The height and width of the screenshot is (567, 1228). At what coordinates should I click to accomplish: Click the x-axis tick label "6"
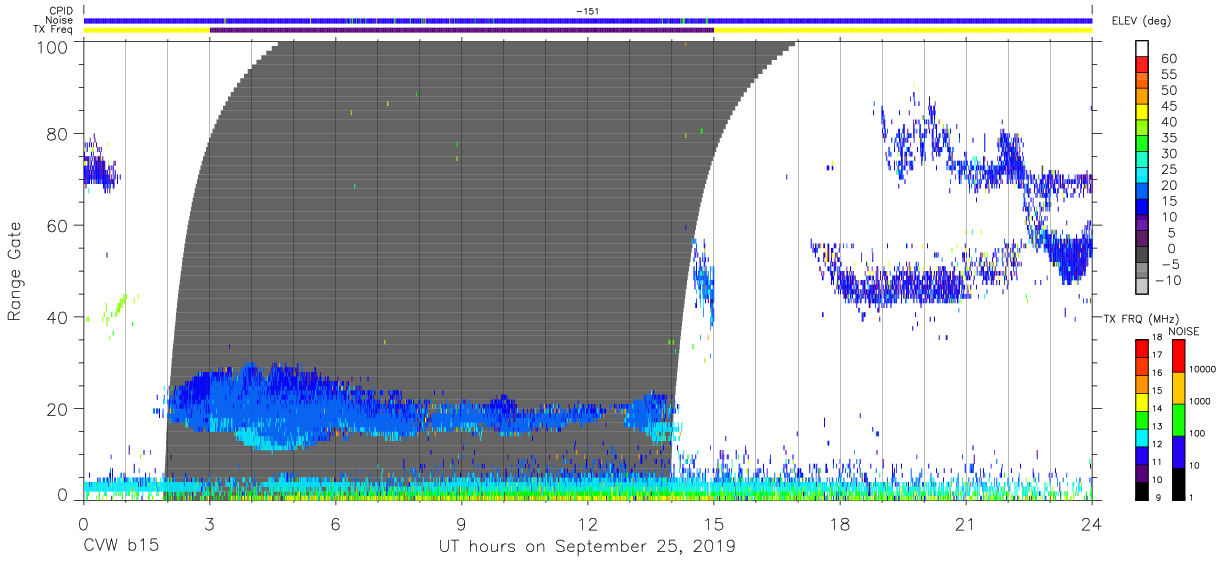point(336,523)
